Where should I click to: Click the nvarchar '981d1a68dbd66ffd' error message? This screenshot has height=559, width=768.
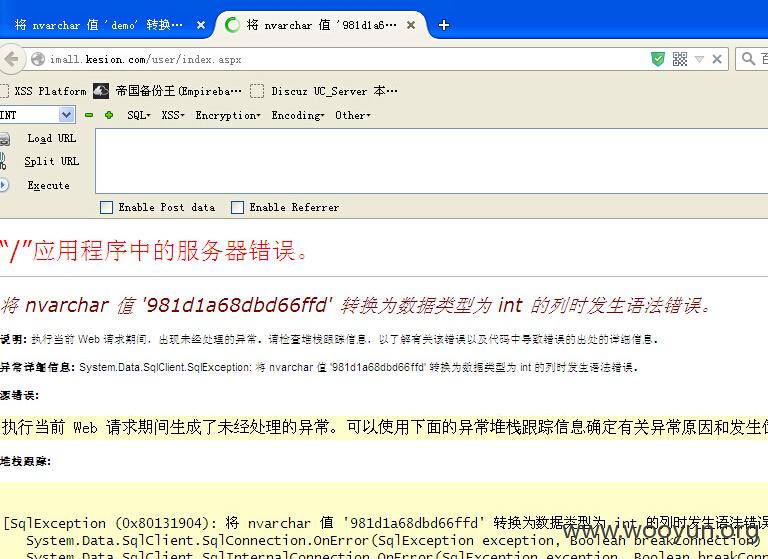355,305
